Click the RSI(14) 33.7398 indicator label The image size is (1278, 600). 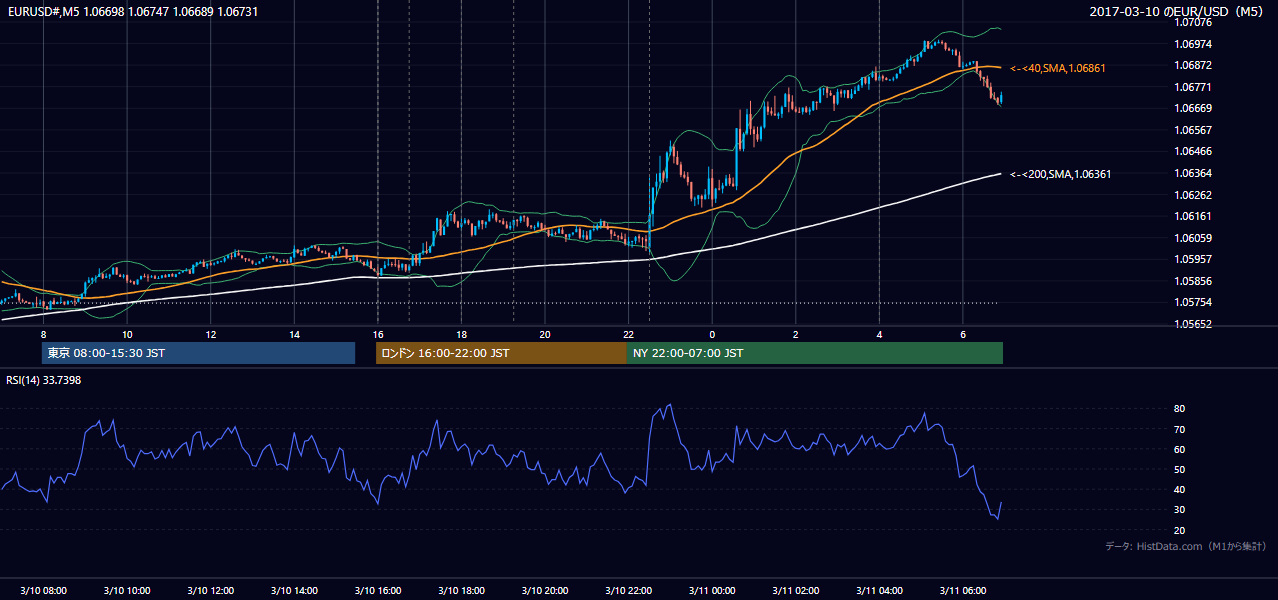click(x=44, y=380)
